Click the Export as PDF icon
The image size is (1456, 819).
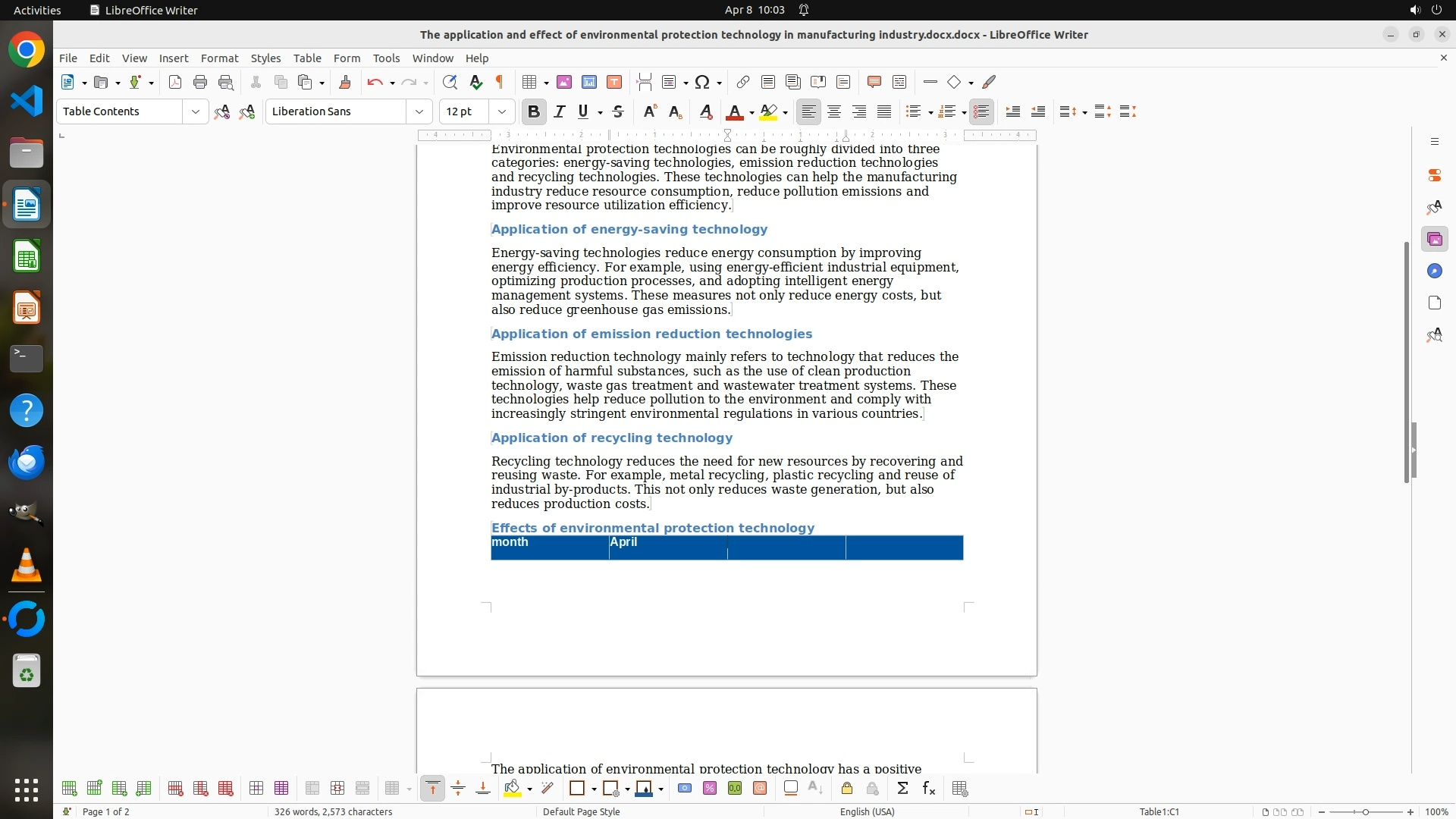pos(175,82)
